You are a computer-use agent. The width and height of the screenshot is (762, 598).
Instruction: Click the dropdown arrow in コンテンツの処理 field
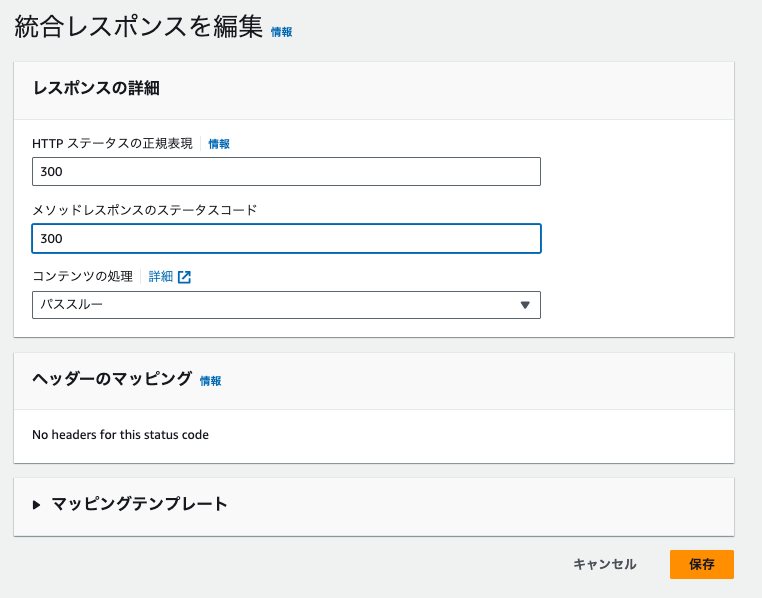click(525, 305)
